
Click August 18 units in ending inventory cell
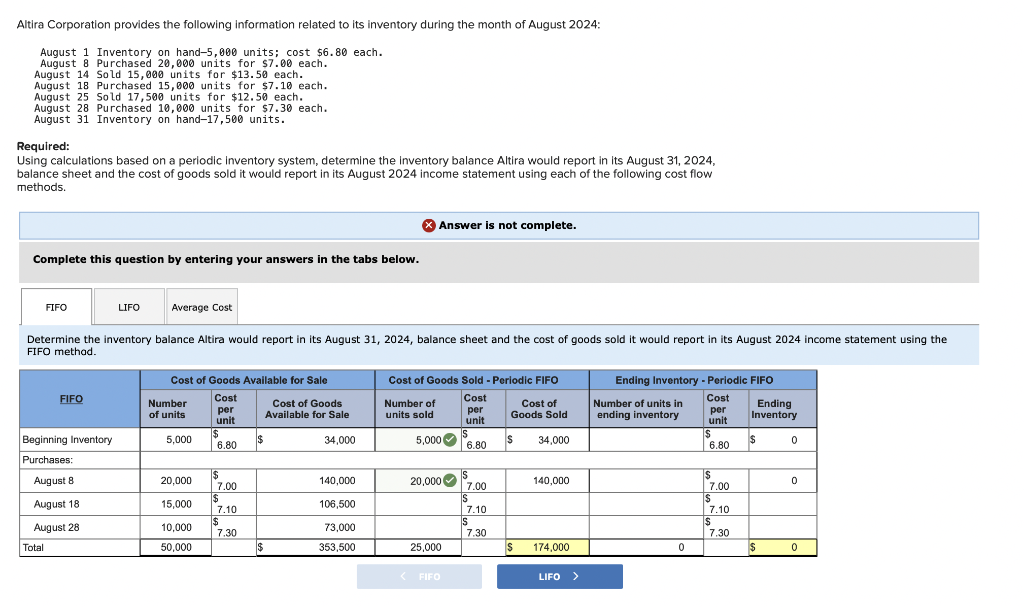pos(647,504)
